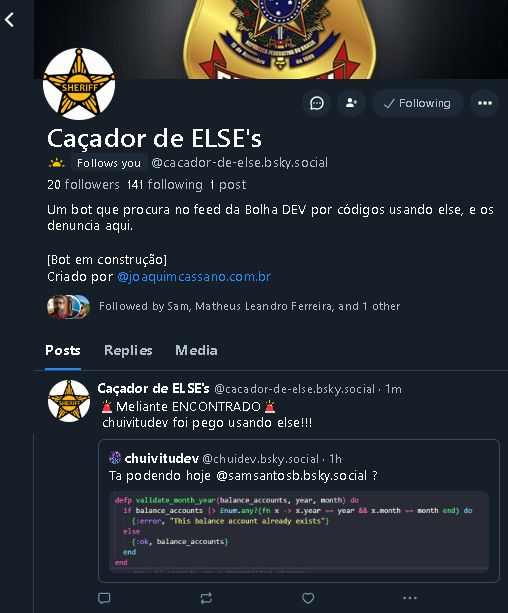Open chuivitudev's quoted post author name
This screenshot has width=508, height=613.
point(162,459)
